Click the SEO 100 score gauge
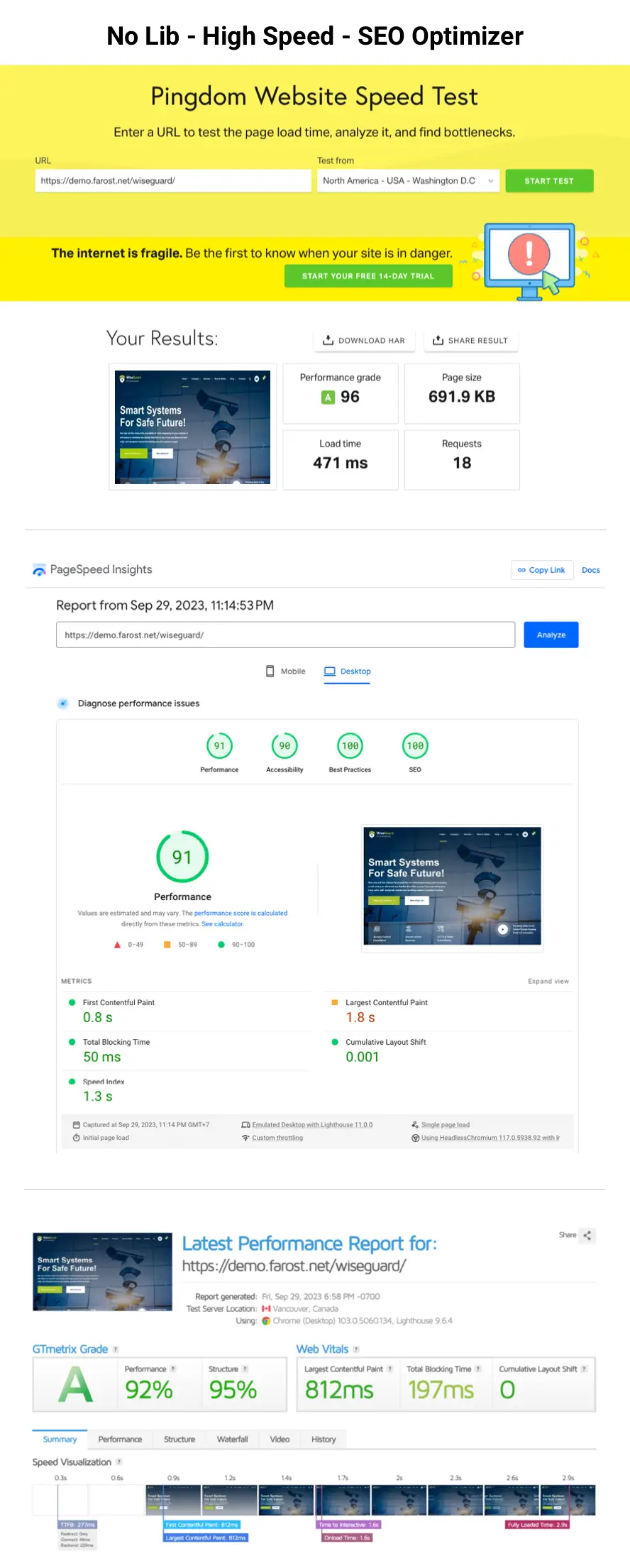 (x=415, y=746)
